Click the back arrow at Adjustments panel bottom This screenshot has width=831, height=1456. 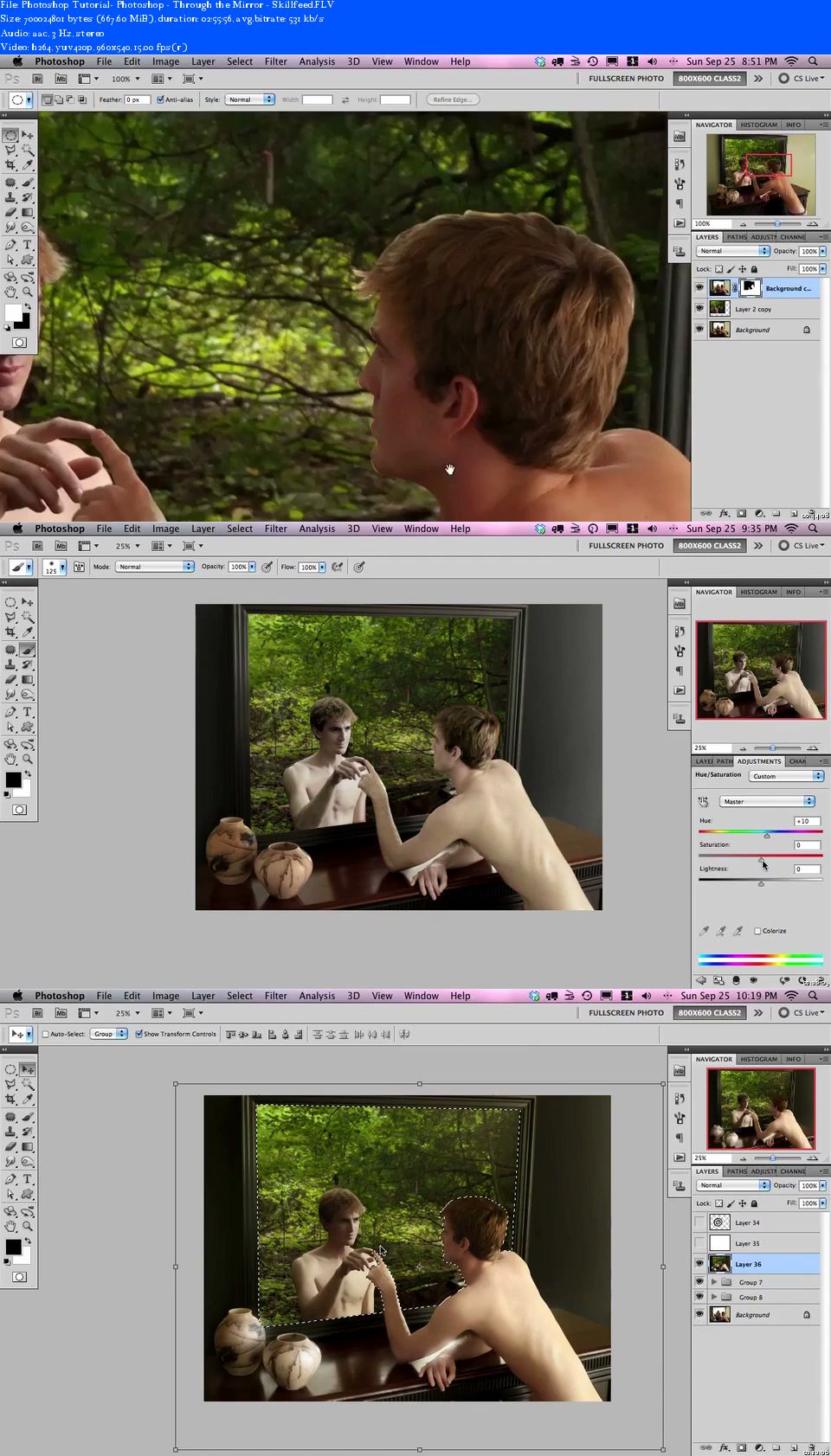point(702,980)
